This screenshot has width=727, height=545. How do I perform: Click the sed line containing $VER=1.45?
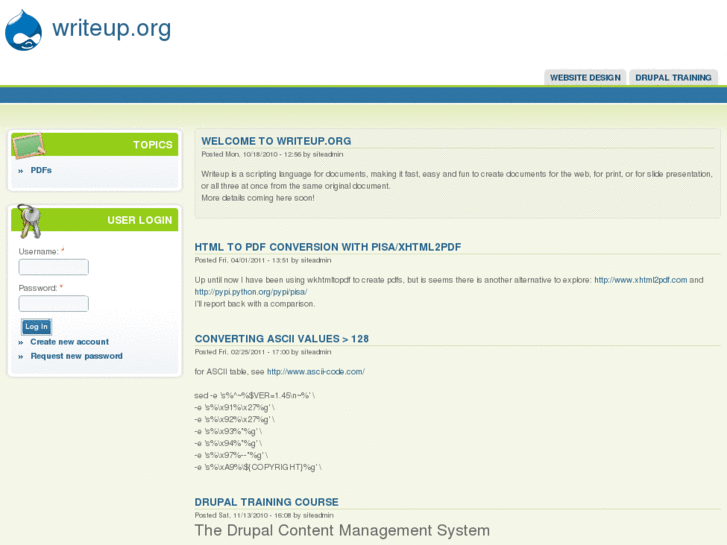point(255,396)
